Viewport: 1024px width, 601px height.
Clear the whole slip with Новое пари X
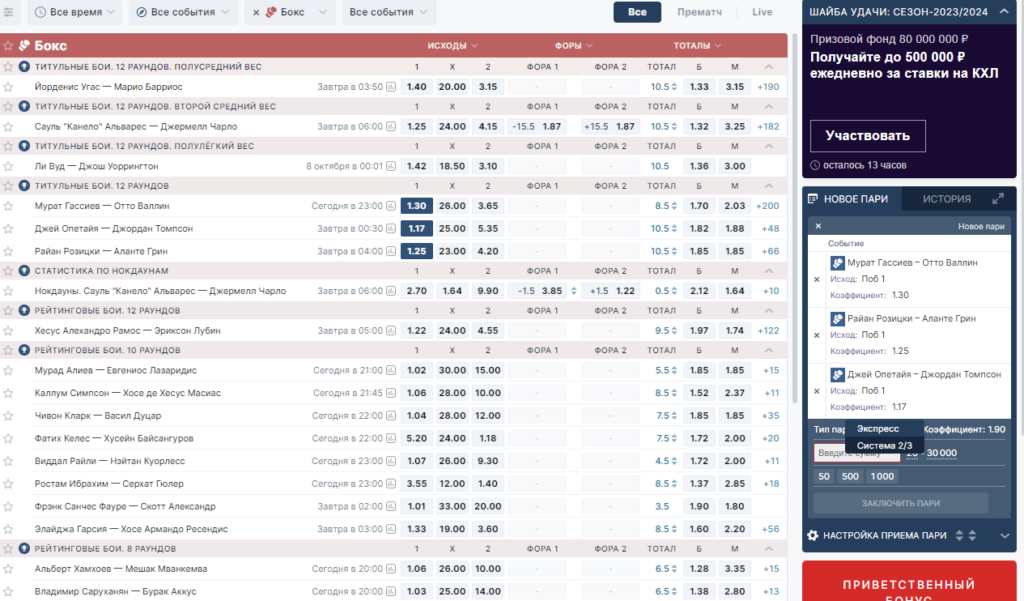(x=818, y=226)
